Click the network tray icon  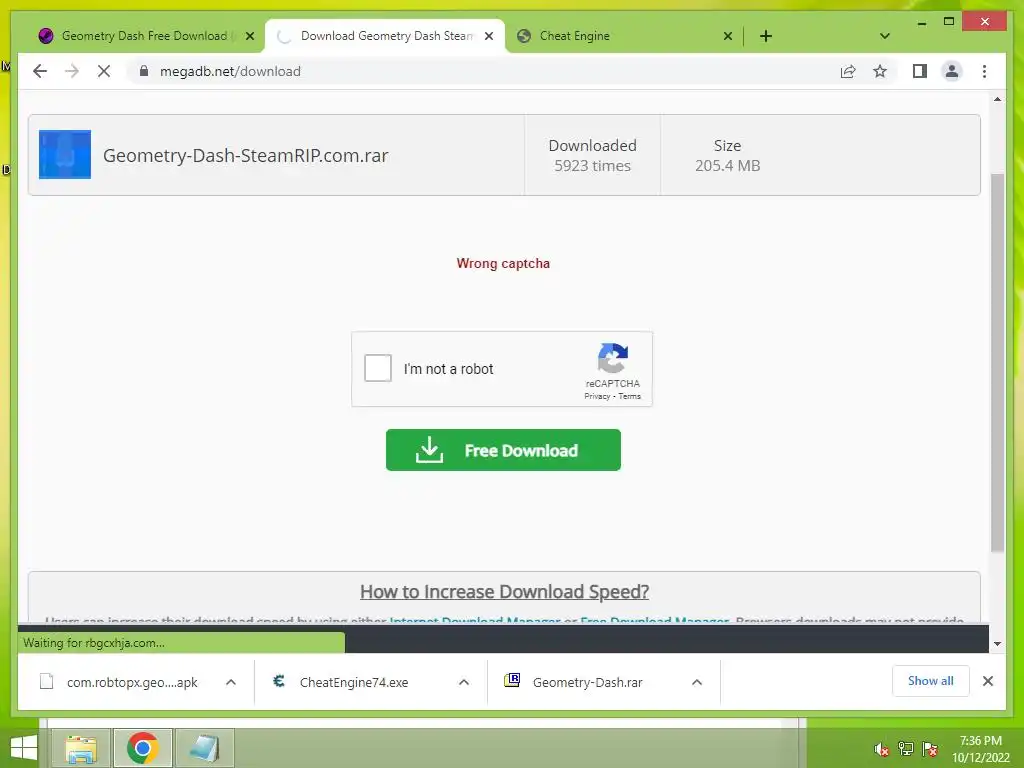pyautogui.click(x=906, y=749)
